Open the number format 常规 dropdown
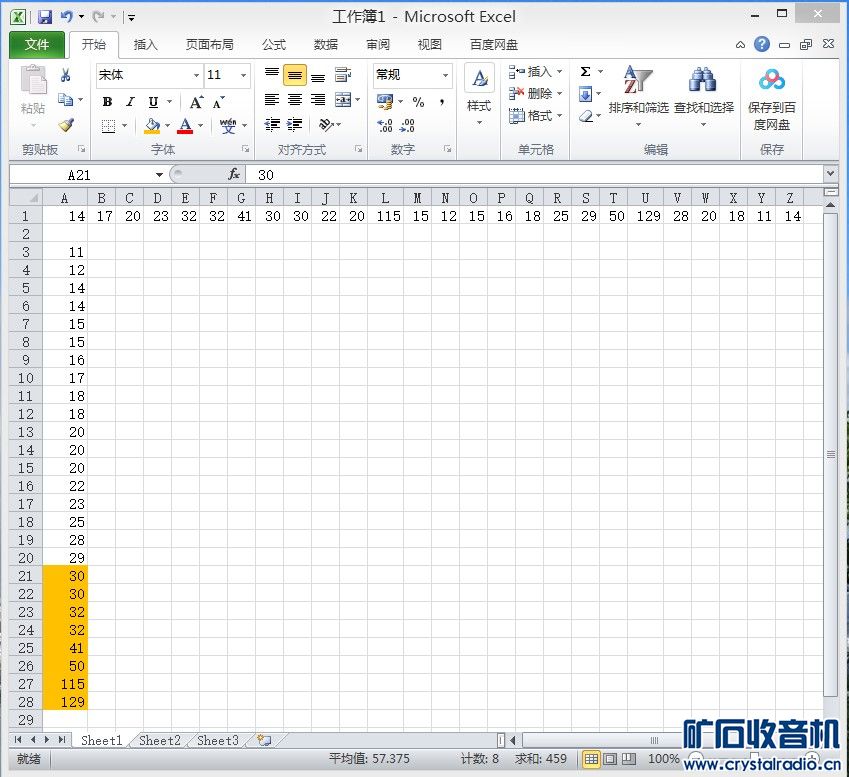 (445, 75)
